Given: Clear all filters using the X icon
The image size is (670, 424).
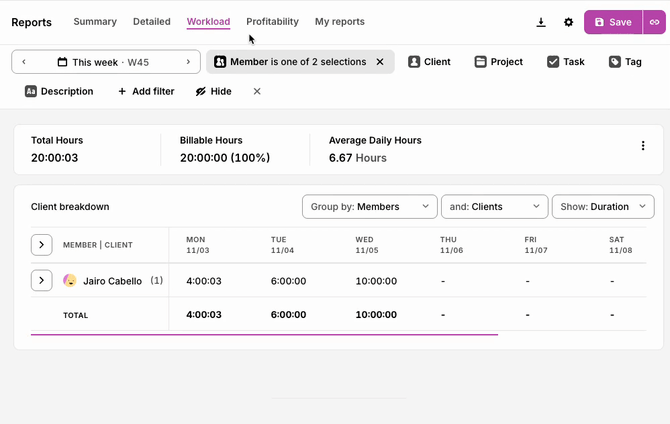Looking at the screenshot, I should pyautogui.click(x=257, y=91).
